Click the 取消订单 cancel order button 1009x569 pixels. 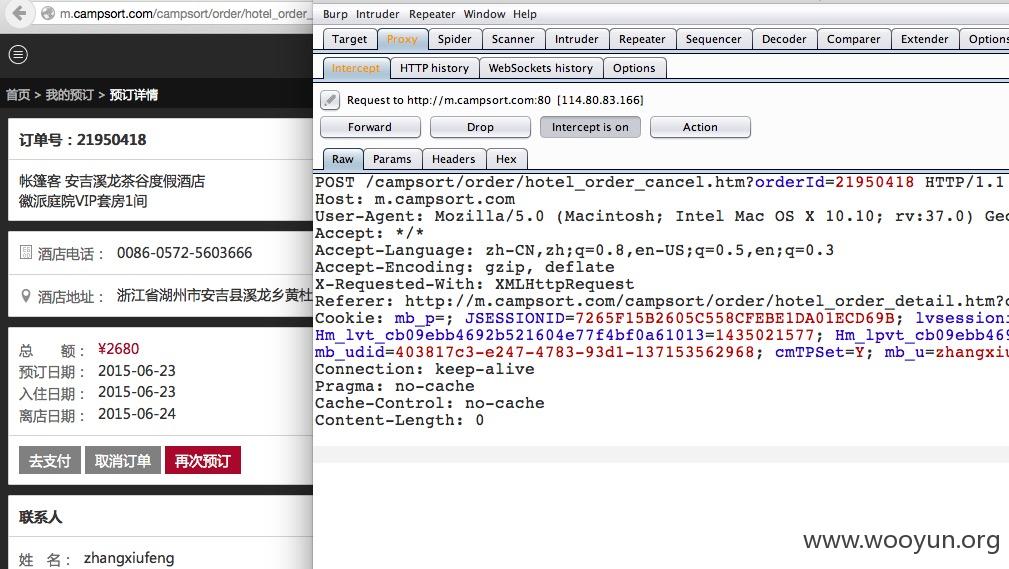coord(123,461)
